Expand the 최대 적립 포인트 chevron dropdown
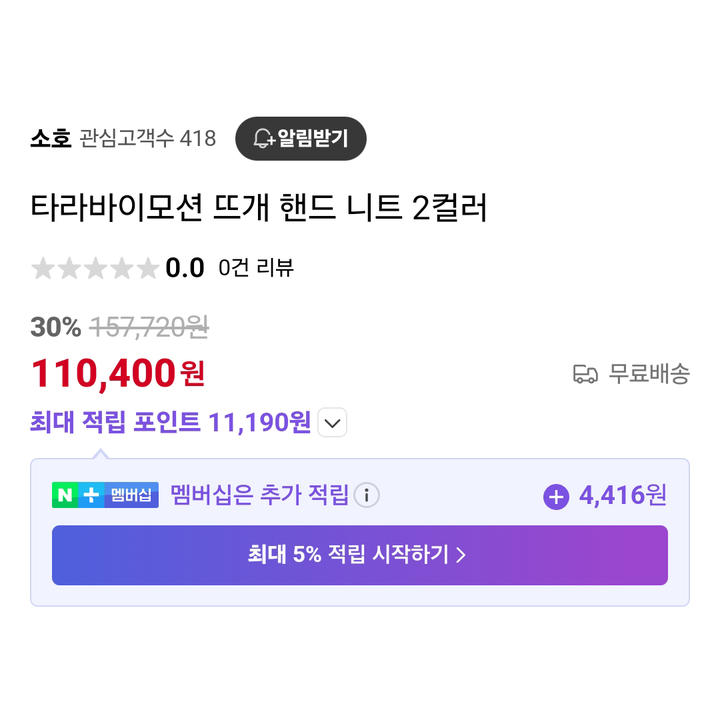 tap(332, 422)
